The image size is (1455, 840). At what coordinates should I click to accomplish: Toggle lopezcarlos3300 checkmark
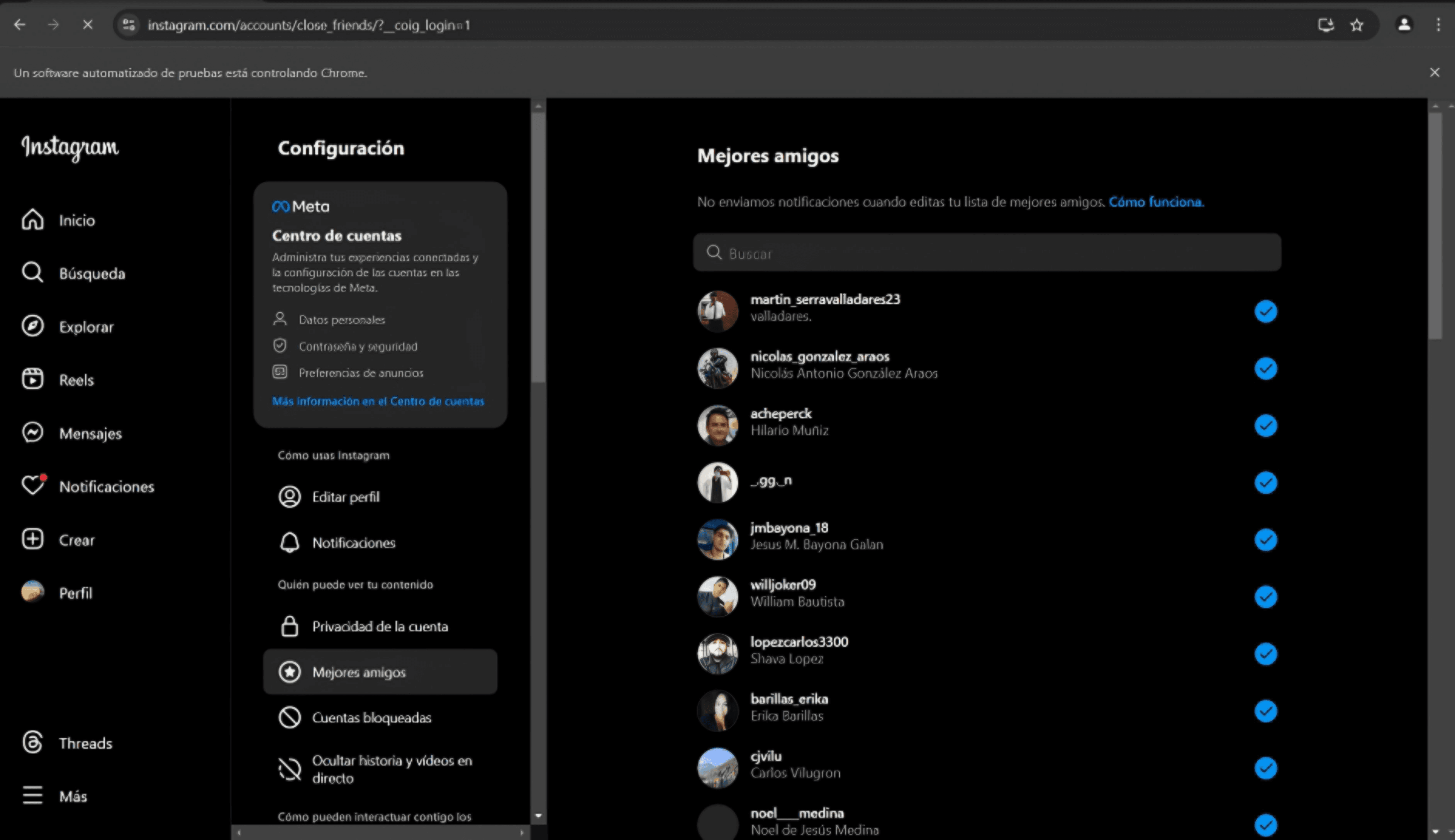point(1266,654)
